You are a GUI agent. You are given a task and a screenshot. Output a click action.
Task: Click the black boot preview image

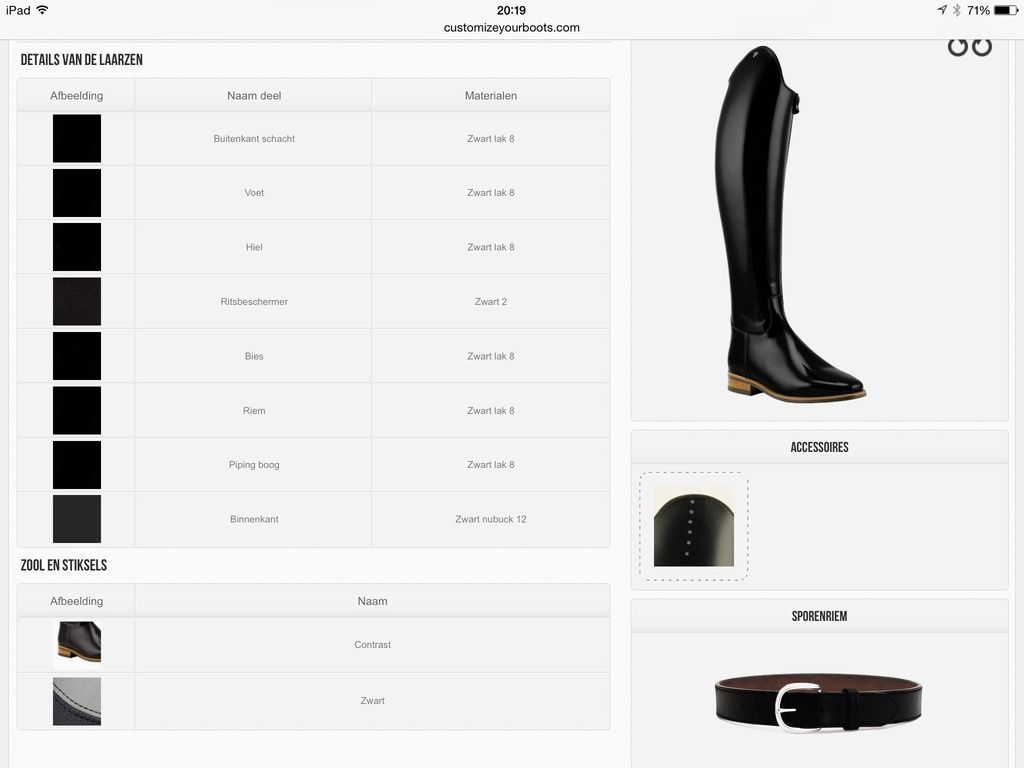point(790,223)
